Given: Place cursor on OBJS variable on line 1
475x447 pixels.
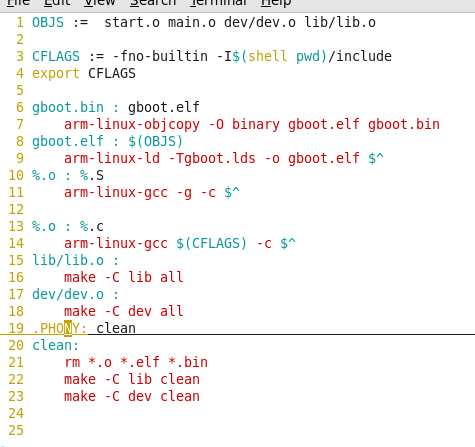Looking at the screenshot, I should tap(48, 22).
